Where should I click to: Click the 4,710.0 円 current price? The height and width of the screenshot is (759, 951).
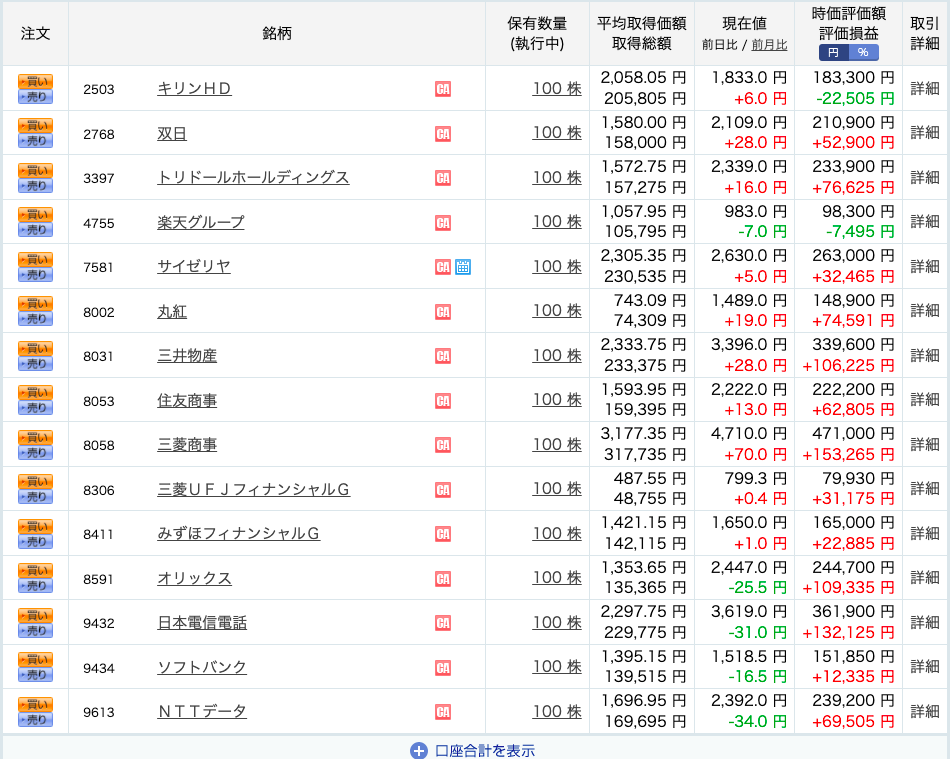point(749,434)
